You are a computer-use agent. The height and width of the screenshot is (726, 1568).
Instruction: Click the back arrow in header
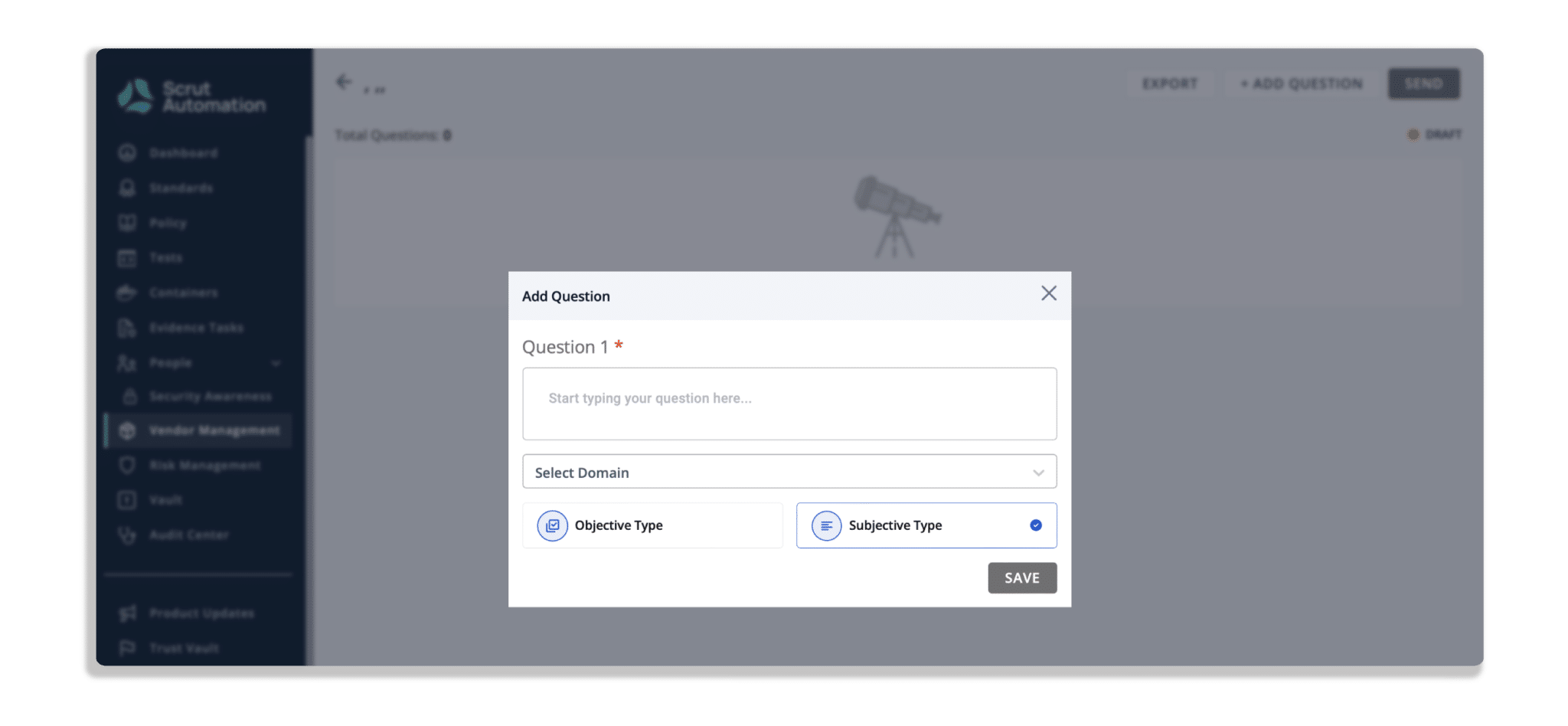344,81
